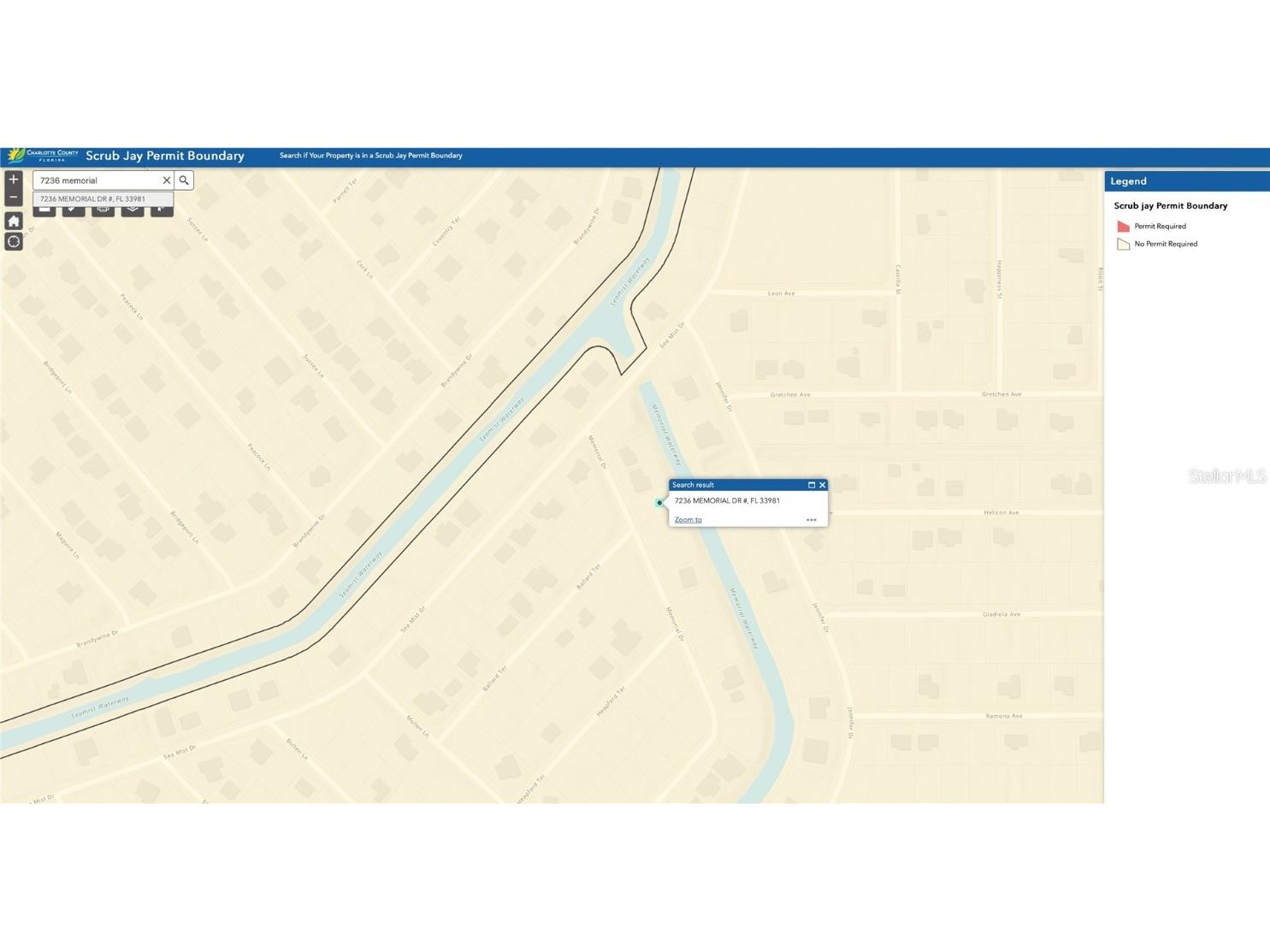Screen dimensions: 1270x952
Task: Zoom out using the minus button
Action: coord(14,198)
